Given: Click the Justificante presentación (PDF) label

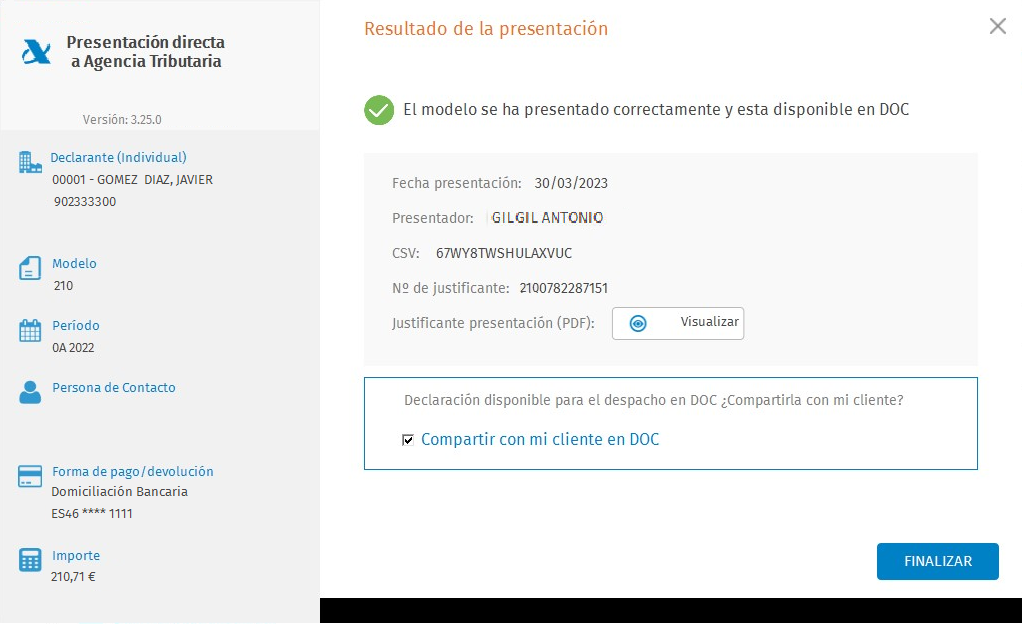Looking at the screenshot, I should [x=493, y=323].
